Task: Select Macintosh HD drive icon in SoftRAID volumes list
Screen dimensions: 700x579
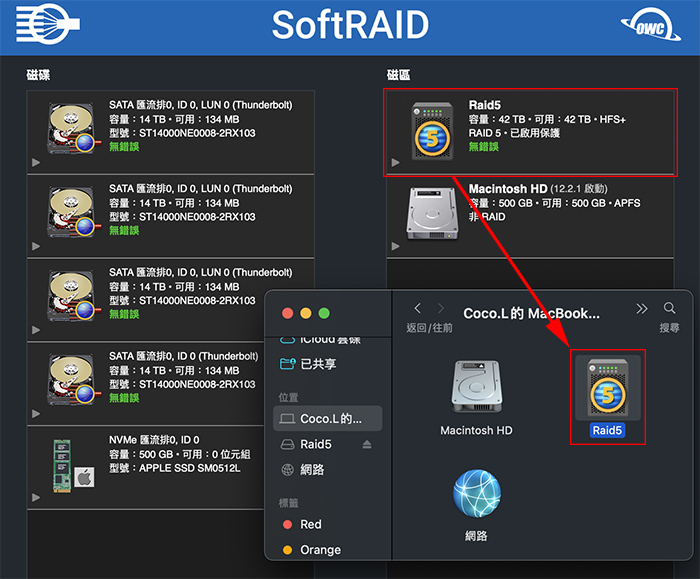Action: click(432, 213)
